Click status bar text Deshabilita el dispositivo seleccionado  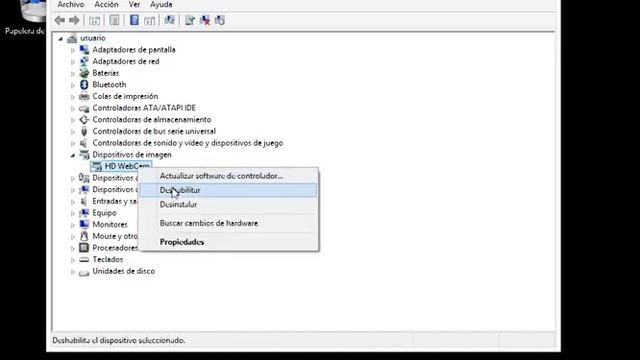[118, 340]
